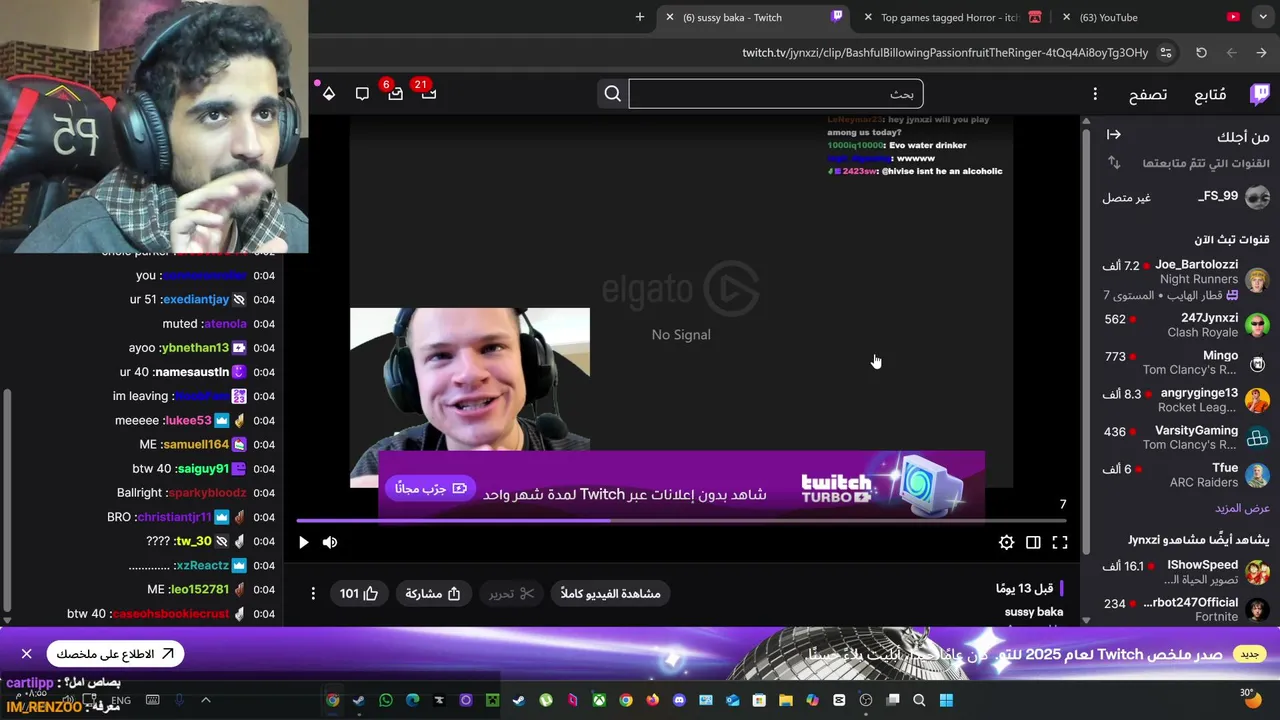Open rbot247Official Fortnite channel
Image resolution: width=1280 pixels, height=720 pixels.
click(1184, 609)
